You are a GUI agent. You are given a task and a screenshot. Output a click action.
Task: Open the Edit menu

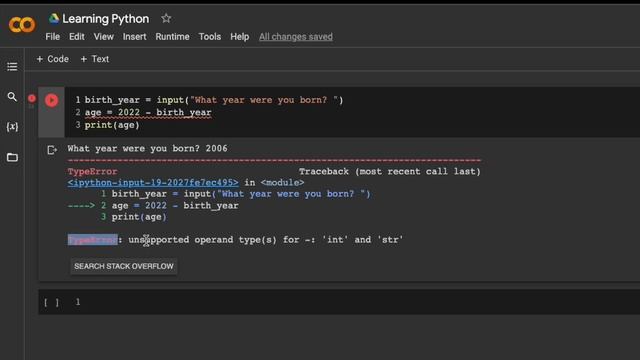77,37
